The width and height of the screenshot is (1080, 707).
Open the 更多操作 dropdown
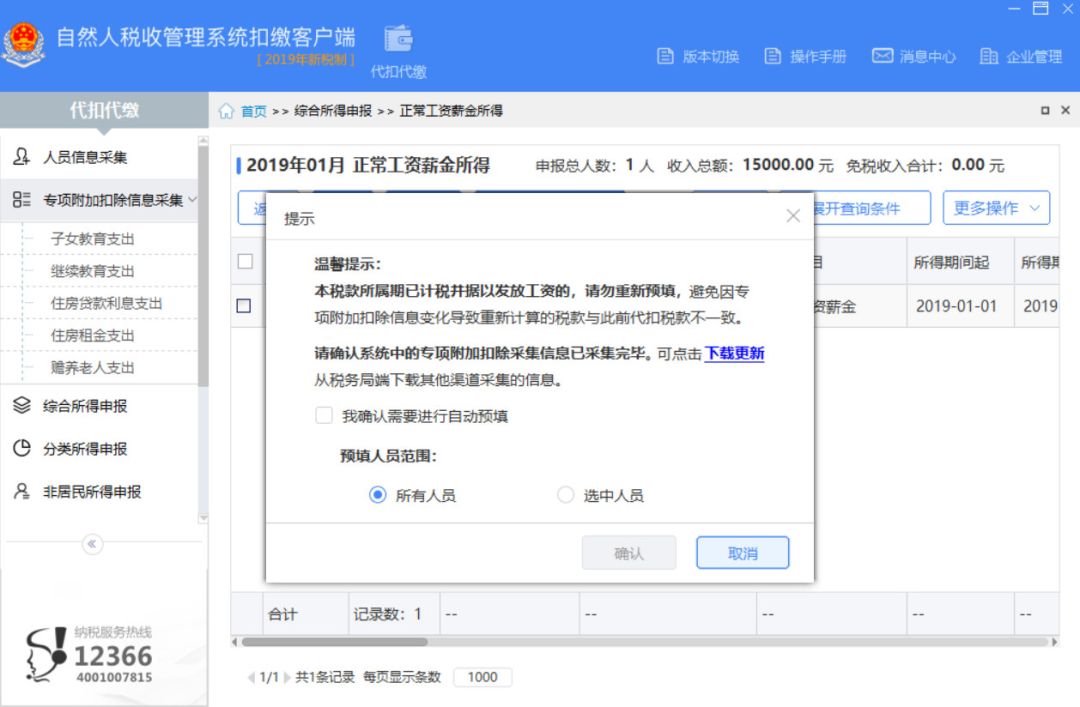pyautogui.click(x=996, y=207)
